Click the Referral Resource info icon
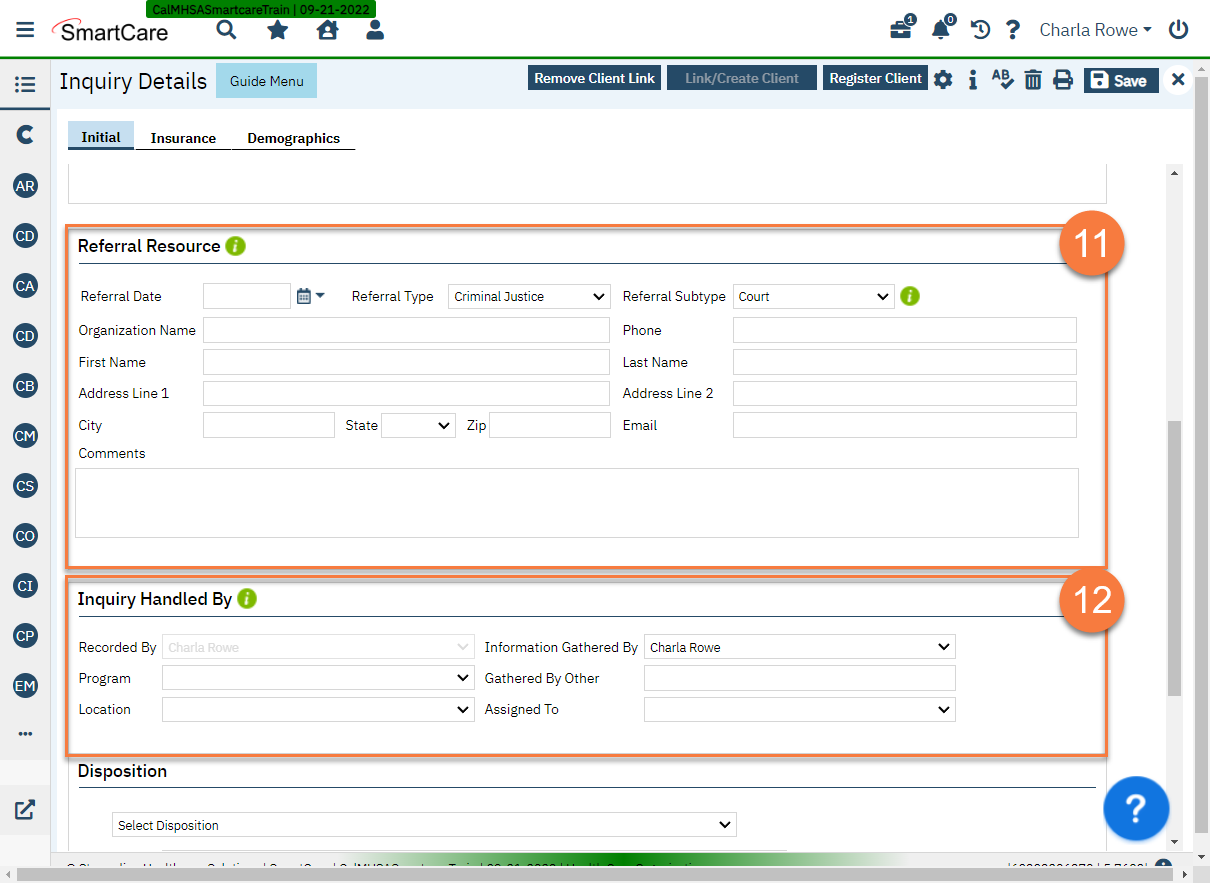Viewport: 1210px width, 883px height. tap(235, 246)
